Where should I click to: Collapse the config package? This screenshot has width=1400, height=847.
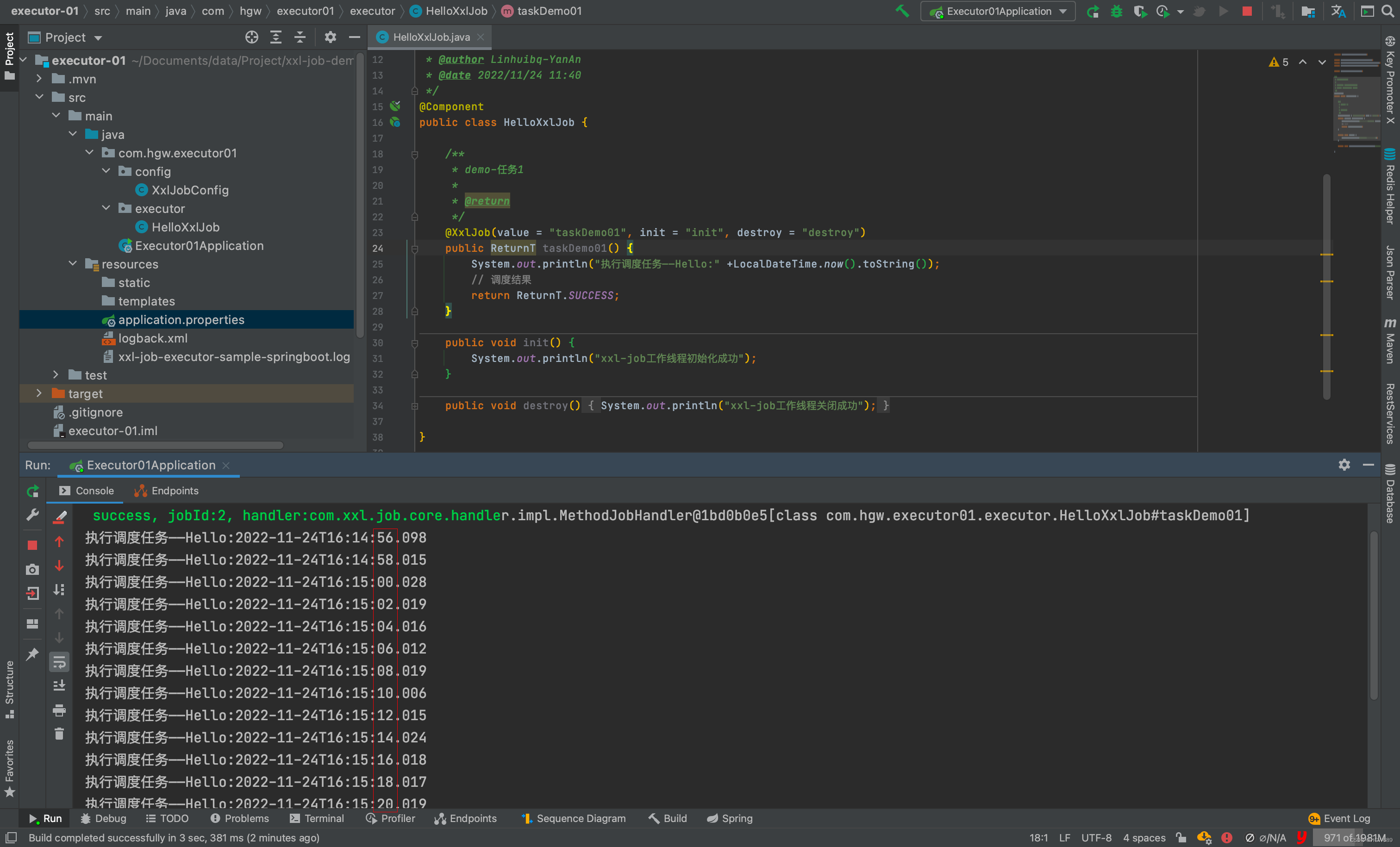[106, 171]
